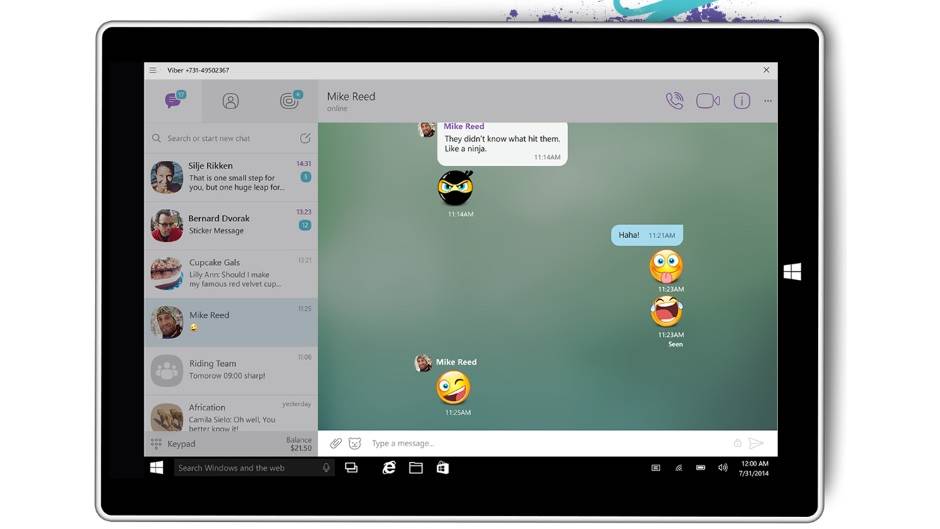Image resolution: width=940 pixels, height=529 pixels.
Task: Open Bernard Dvorak's chat
Action: pyautogui.click(x=231, y=225)
